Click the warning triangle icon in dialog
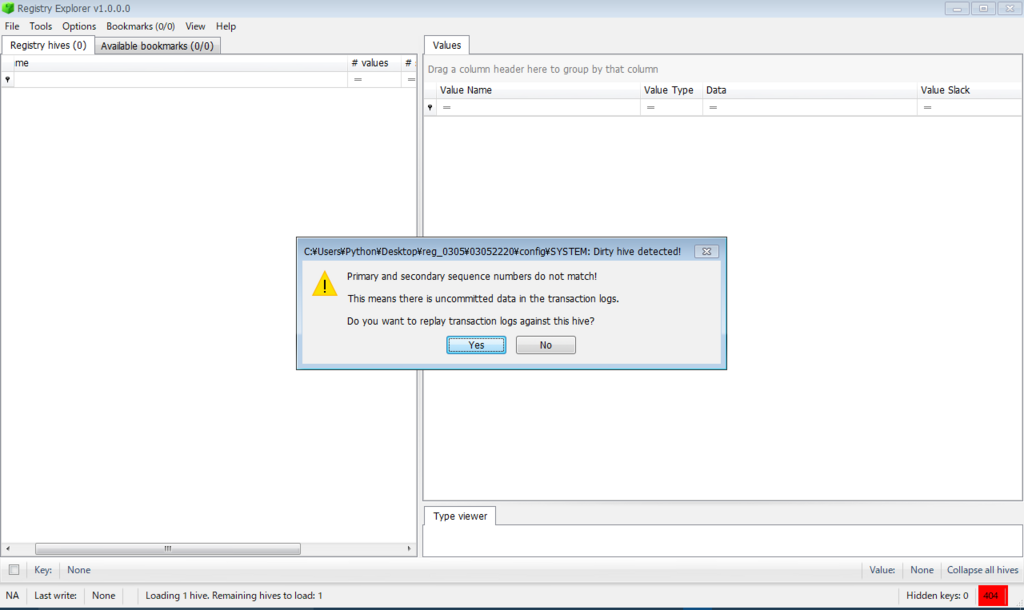This screenshot has height=610, width=1024. point(325,285)
